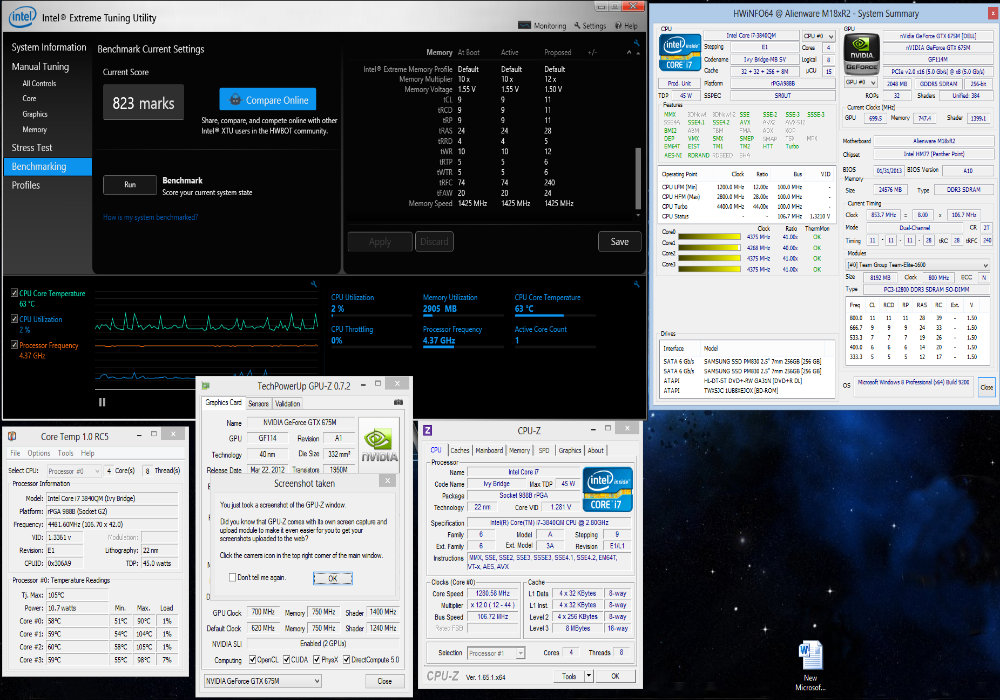This screenshot has width=1000, height=700.
Task: Click NVIDIA GeForce logo in HWiNFO64
Action: tap(862, 54)
